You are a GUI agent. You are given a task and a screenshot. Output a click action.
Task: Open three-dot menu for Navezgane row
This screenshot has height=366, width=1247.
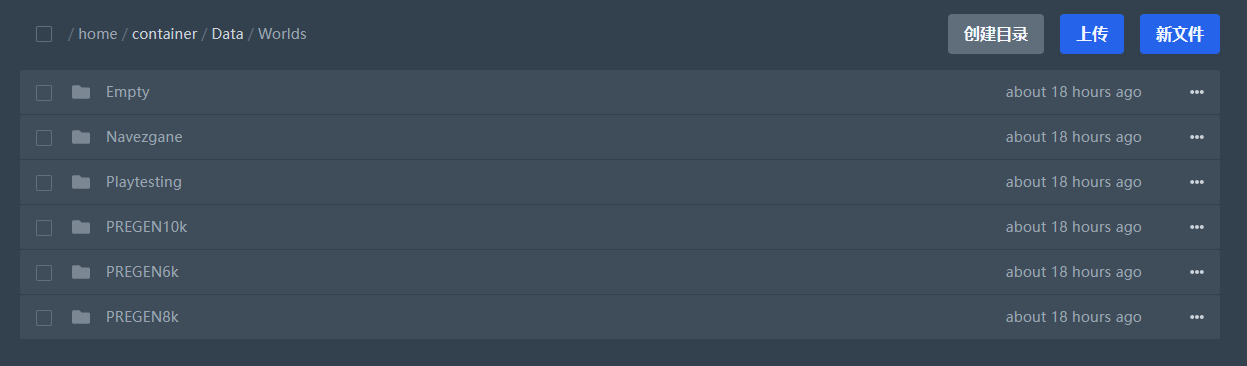pos(1197,137)
